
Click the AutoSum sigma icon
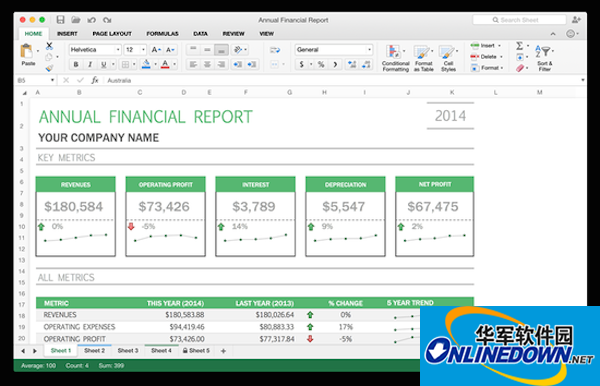point(519,46)
